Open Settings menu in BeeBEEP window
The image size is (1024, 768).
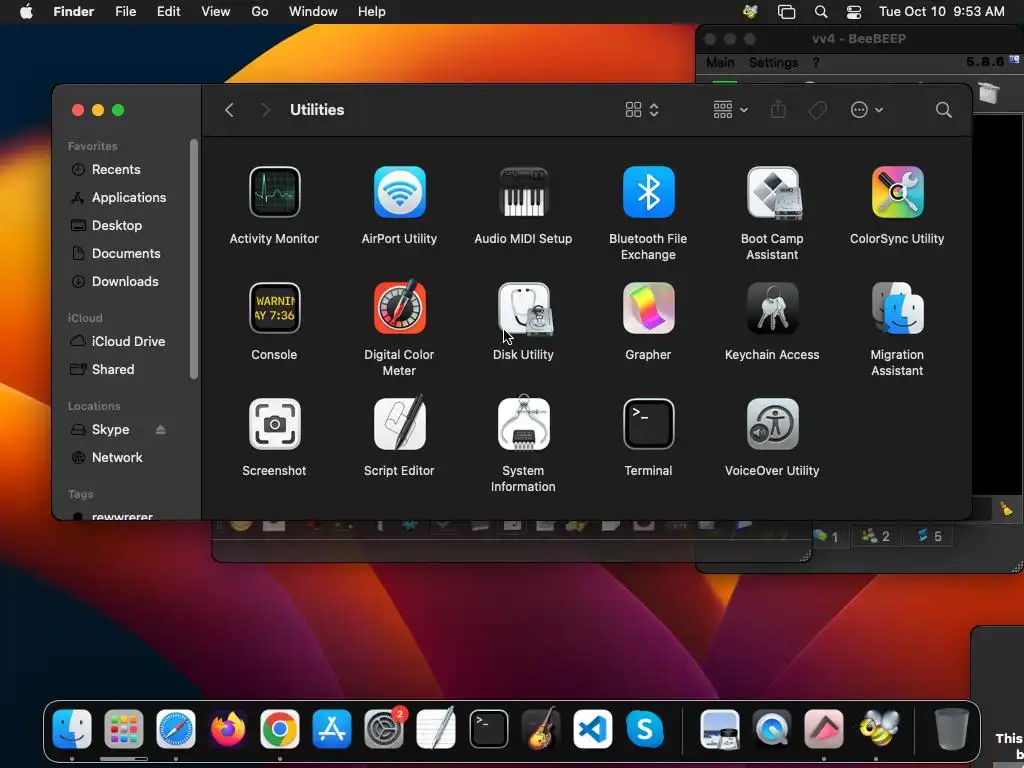pyautogui.click(x=773, y=63)
